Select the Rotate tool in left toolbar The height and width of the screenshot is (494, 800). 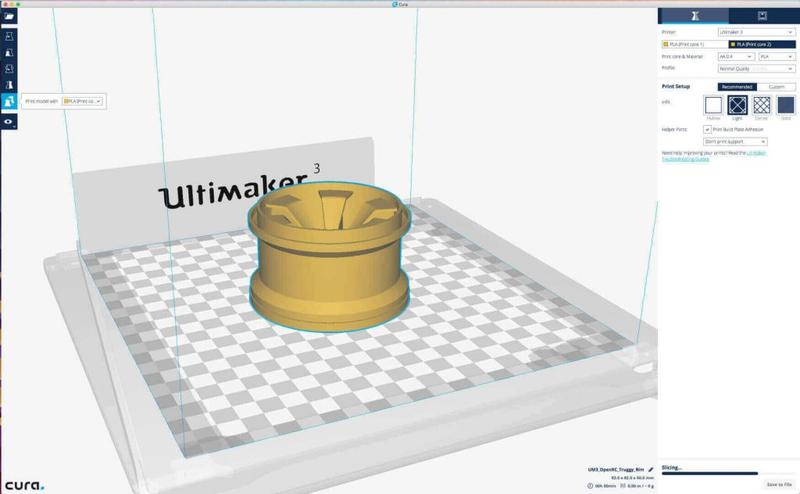[x=9, y=69]
